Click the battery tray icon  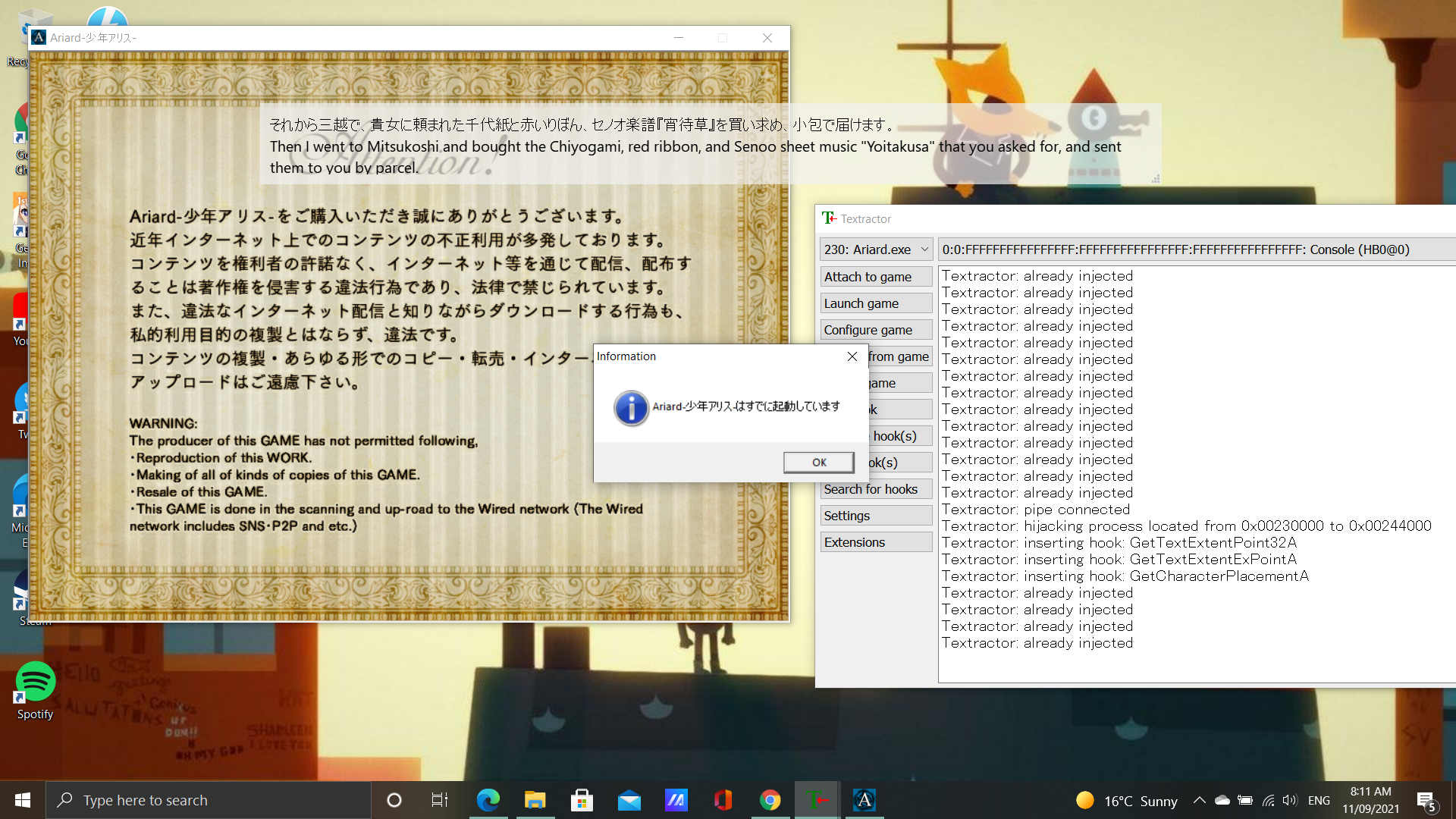tap(1244, 800)
